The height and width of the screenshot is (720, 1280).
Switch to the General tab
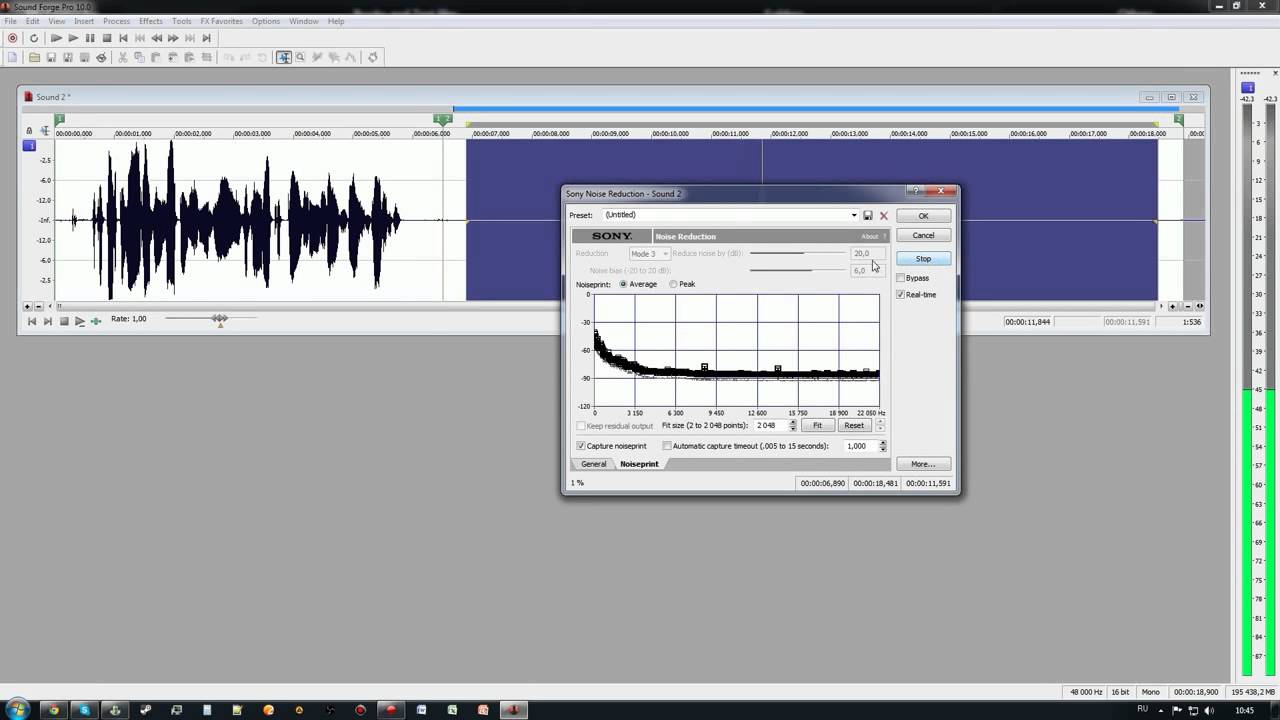pyautogui.click(x=594, y=464)
